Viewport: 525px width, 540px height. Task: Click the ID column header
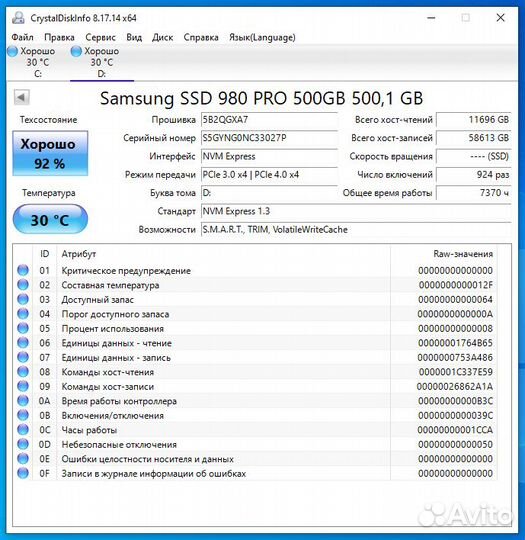[44, 254]
